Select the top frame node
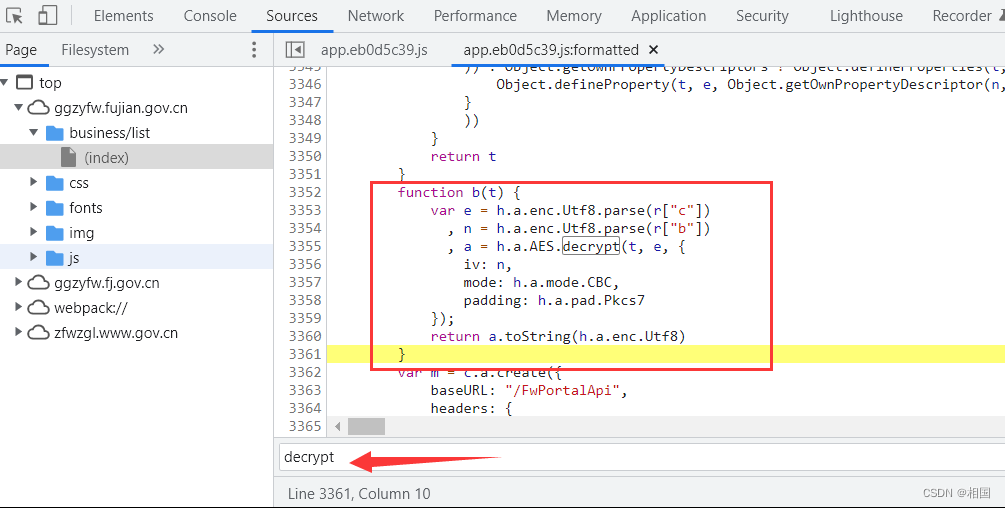Screen dimensions: 1005x508 50,83
